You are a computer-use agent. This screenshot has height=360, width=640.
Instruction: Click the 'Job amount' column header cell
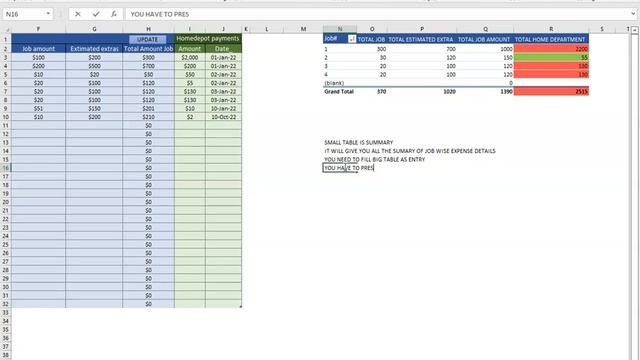point(38,49)
